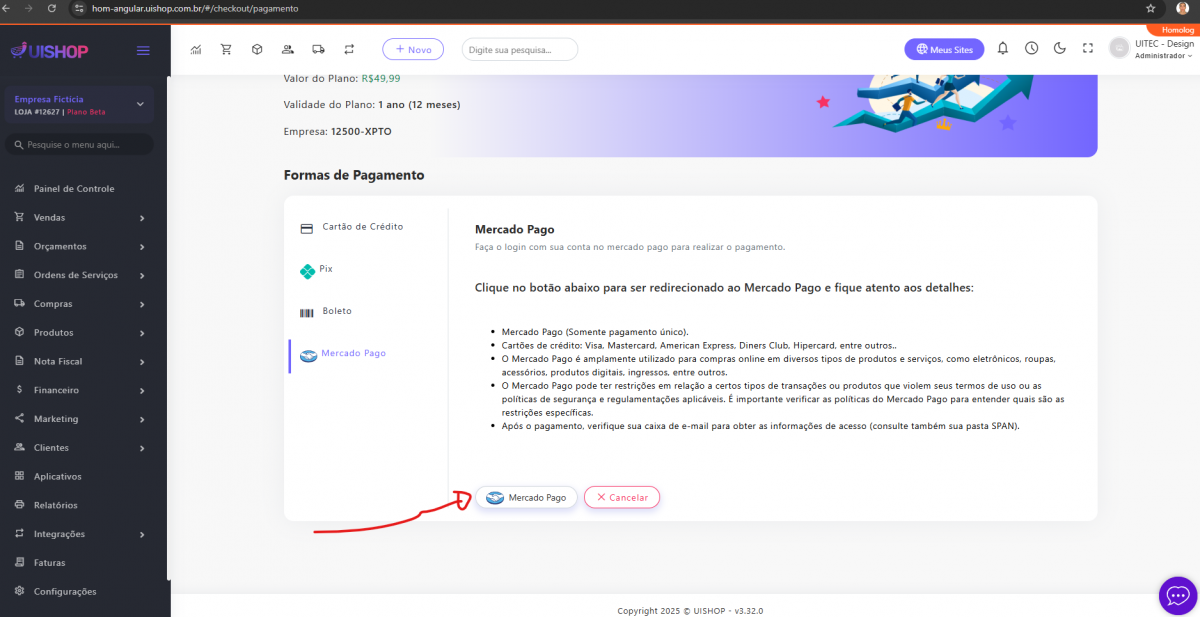Open the notifications bell
The image size is (1200, 617).
click(1002, 49)
